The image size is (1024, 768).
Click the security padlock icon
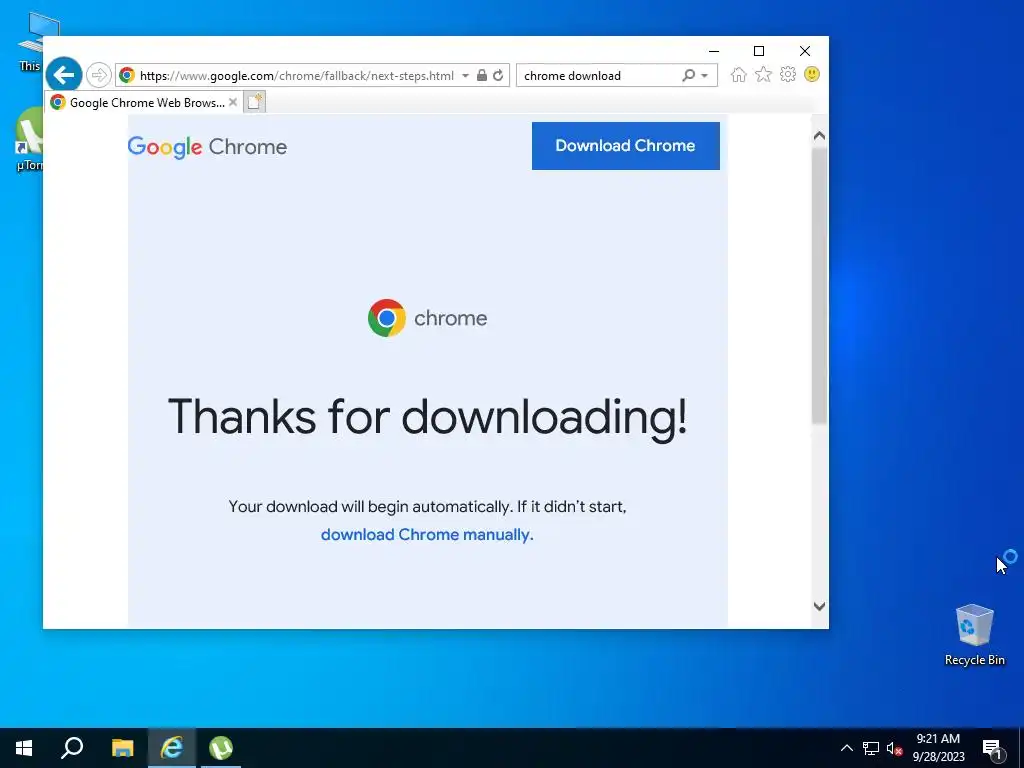[x=482, y=75]
